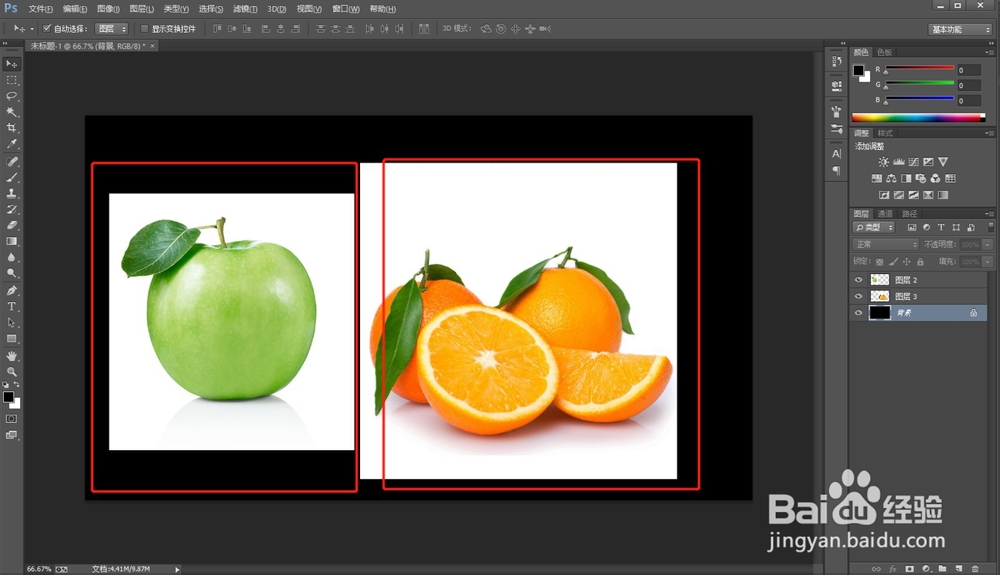Click the color spectrum ramp
This screenshot has width=1000, height=575.
[x=918, y=117]
